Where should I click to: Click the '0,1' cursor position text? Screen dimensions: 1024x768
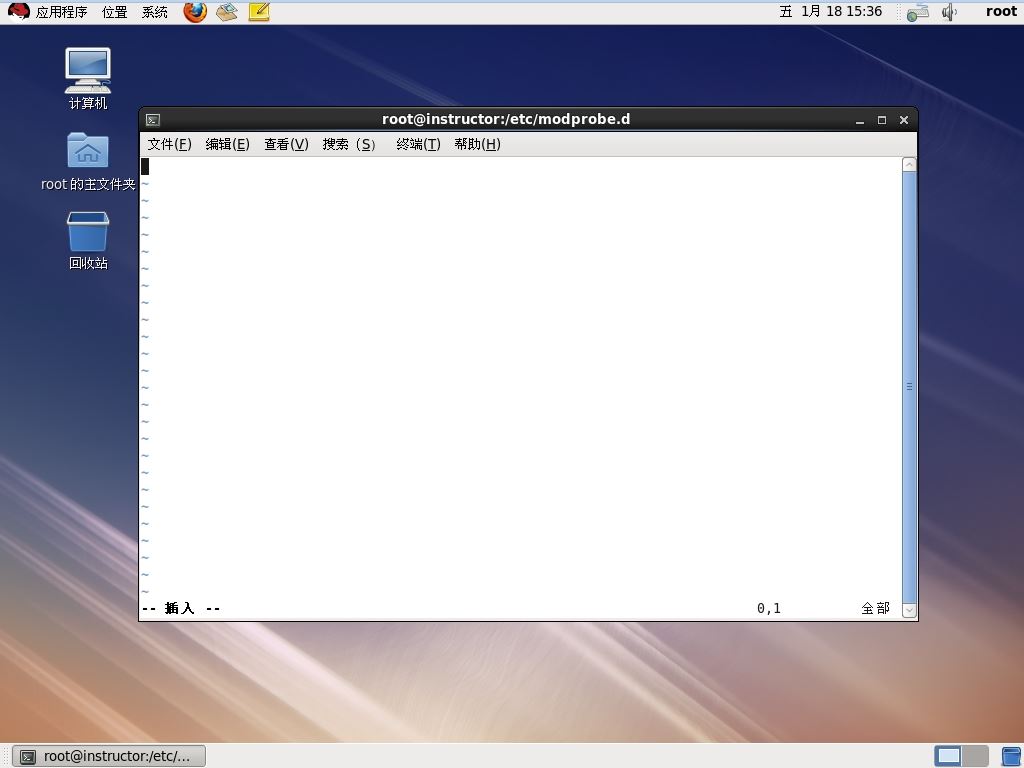pyautogui.click(x=769, y=609)
